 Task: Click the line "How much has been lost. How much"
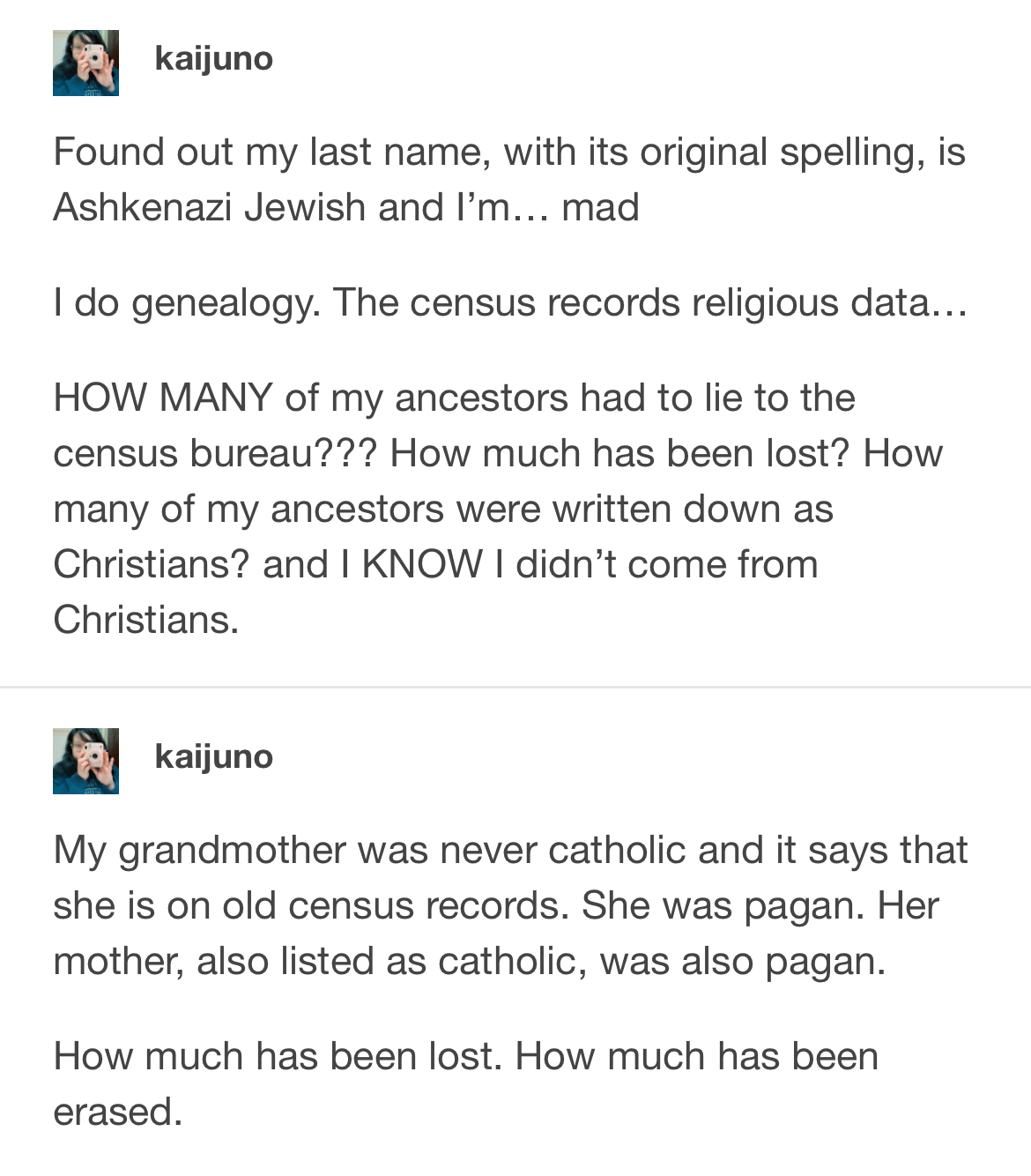(x=466, y=1056)
